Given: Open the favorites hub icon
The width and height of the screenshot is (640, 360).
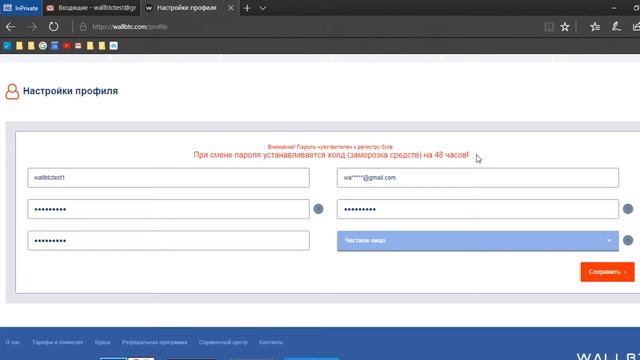Looking at the screenshot, I should click(595, 27).
